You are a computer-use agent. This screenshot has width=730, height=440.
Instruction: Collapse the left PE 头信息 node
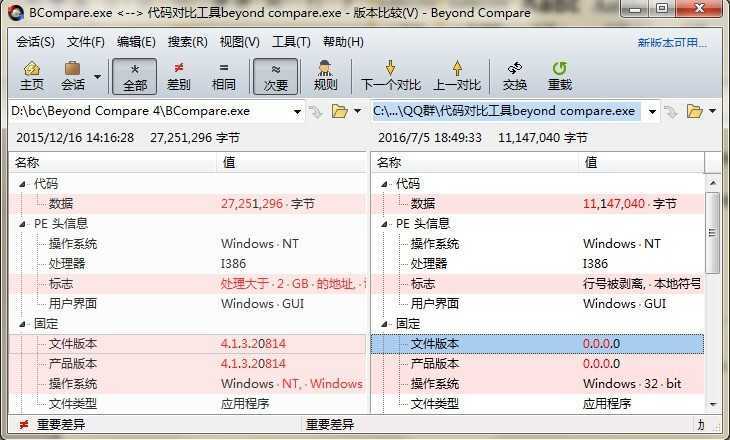22,224
